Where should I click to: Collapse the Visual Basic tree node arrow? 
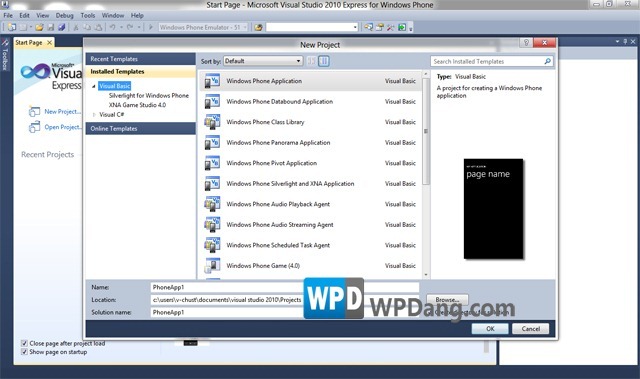(x=94, y=86)
